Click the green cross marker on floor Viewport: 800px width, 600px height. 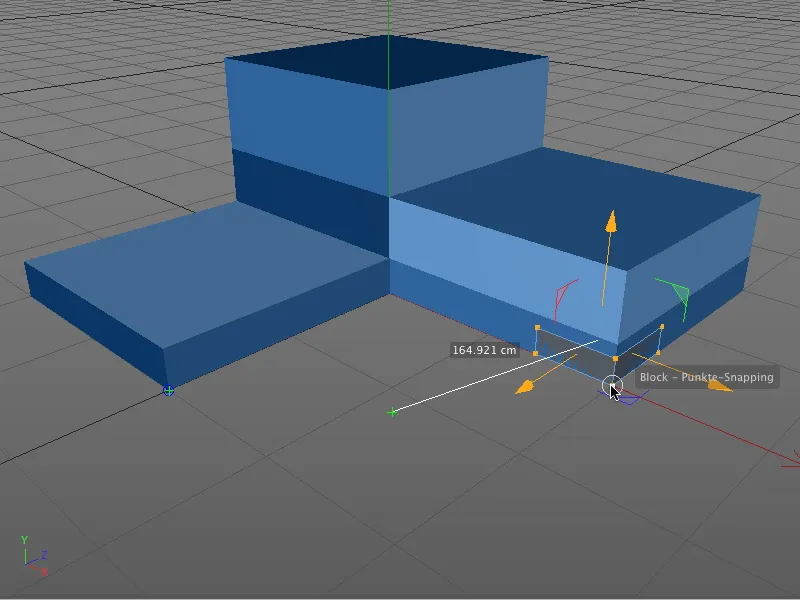click(392, 412)
